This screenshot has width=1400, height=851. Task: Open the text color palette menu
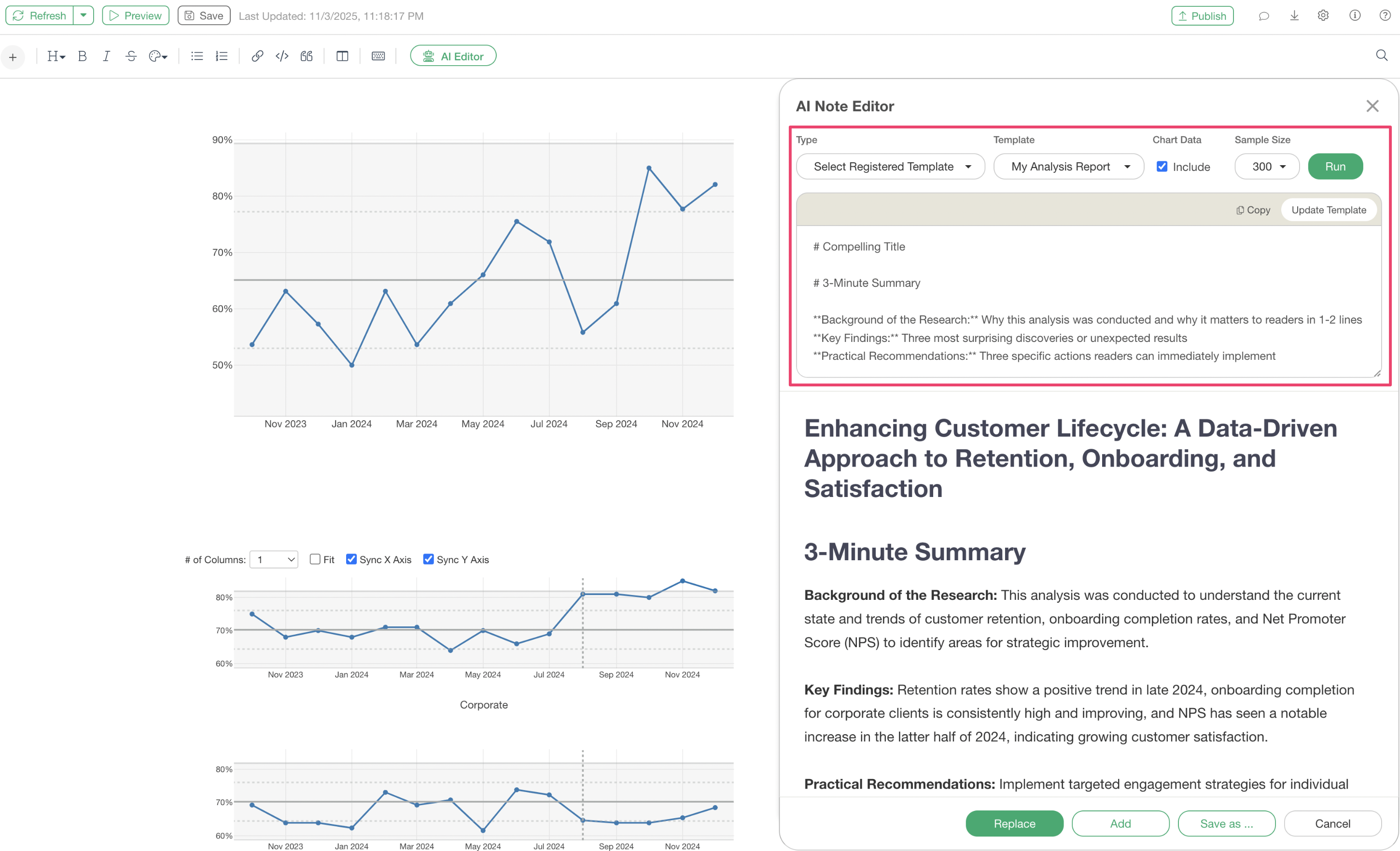tap(157, 57)
